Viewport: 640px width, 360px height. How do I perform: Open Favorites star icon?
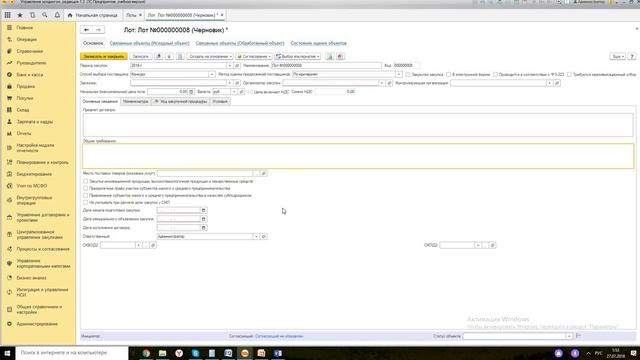(x=20, y=15)
